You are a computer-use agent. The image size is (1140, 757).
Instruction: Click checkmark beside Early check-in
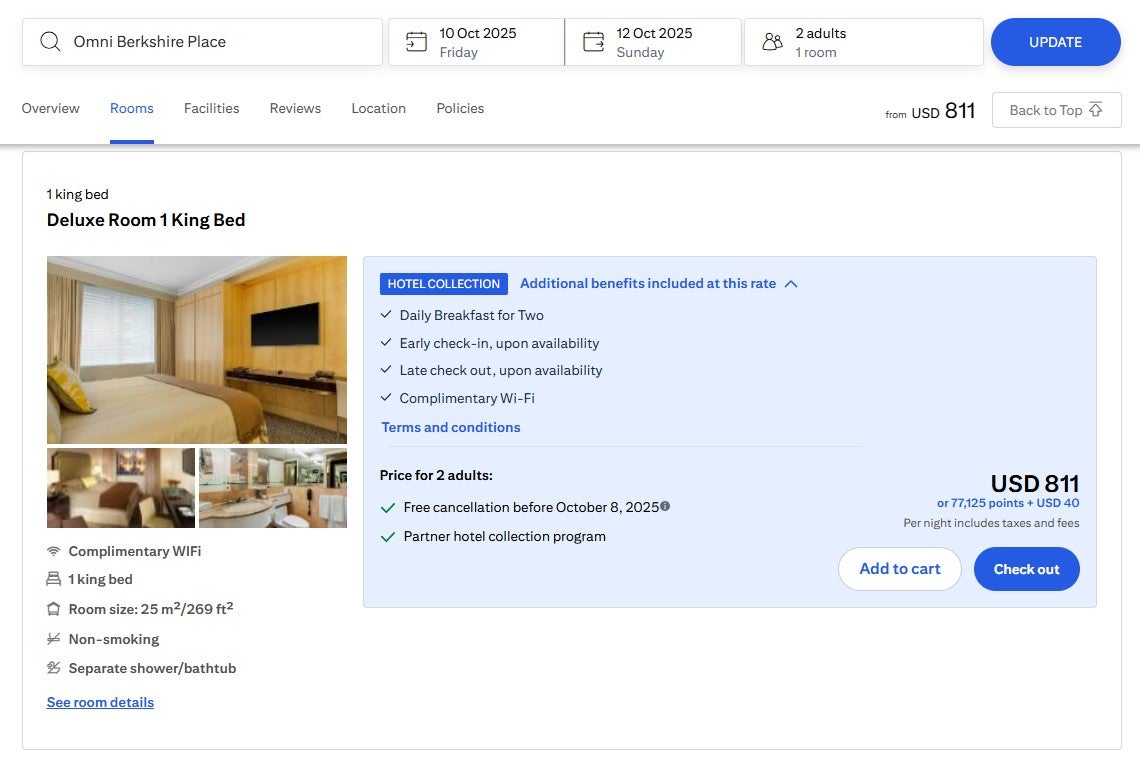[x=386, y=343]
